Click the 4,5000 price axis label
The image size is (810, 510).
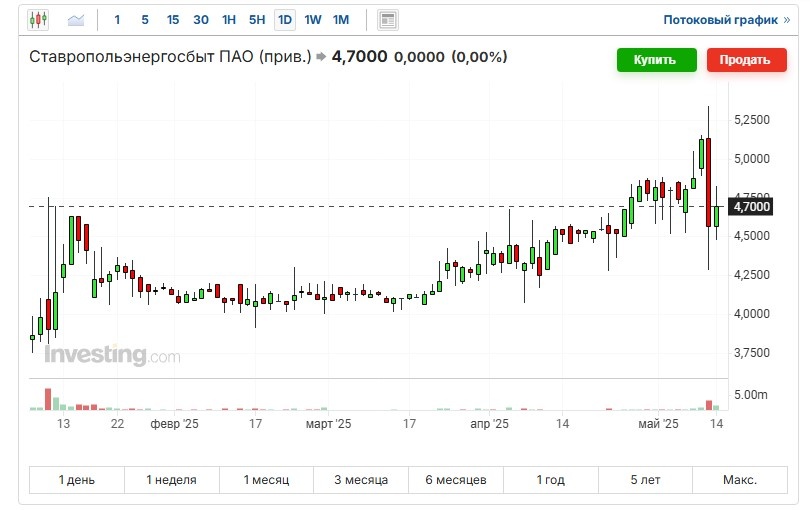[x=752, y=236]
